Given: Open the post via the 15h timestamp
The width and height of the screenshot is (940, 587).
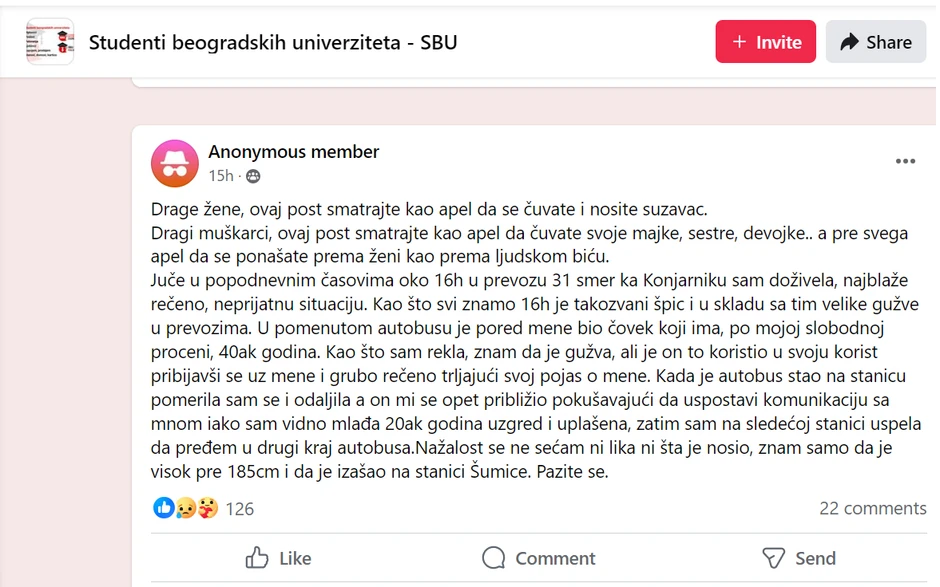Looking at the screenshot, I should (220, 176).
